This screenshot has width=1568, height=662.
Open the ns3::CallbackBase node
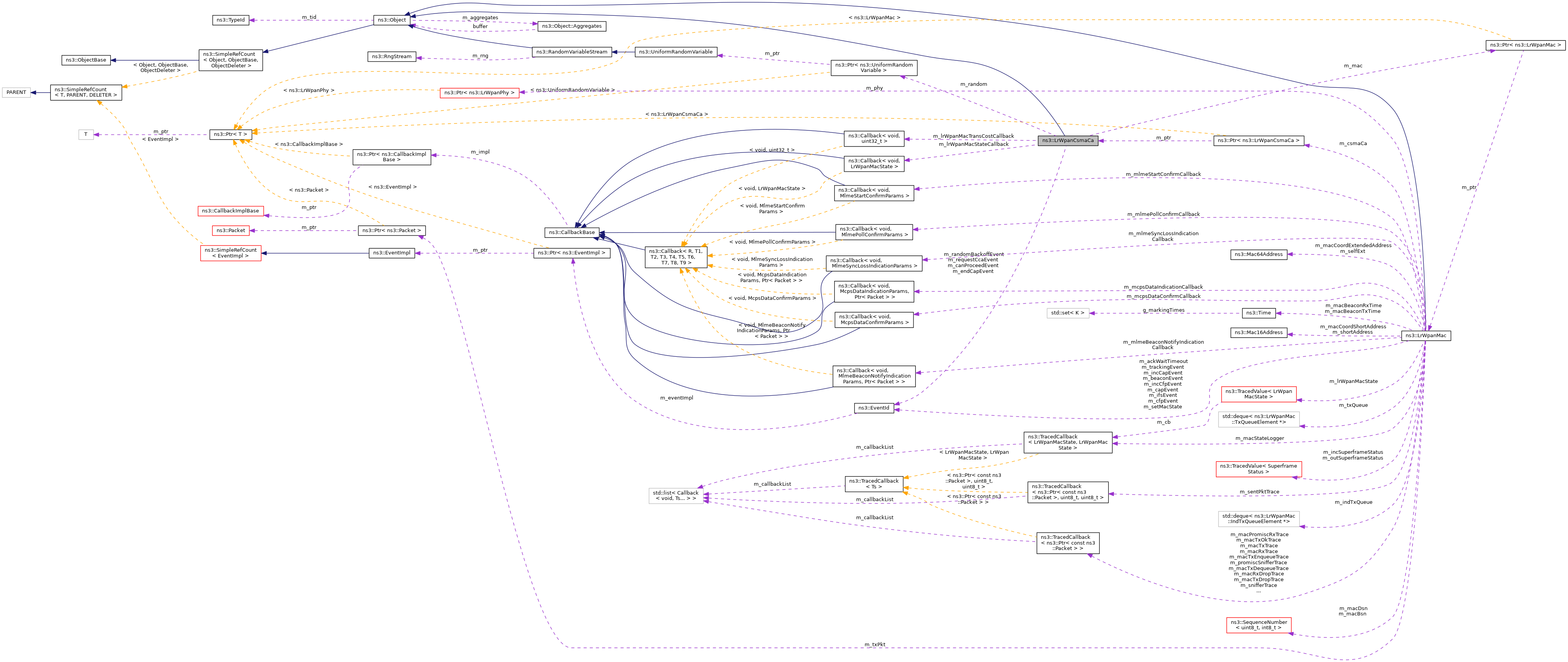(x=571, y=232)
